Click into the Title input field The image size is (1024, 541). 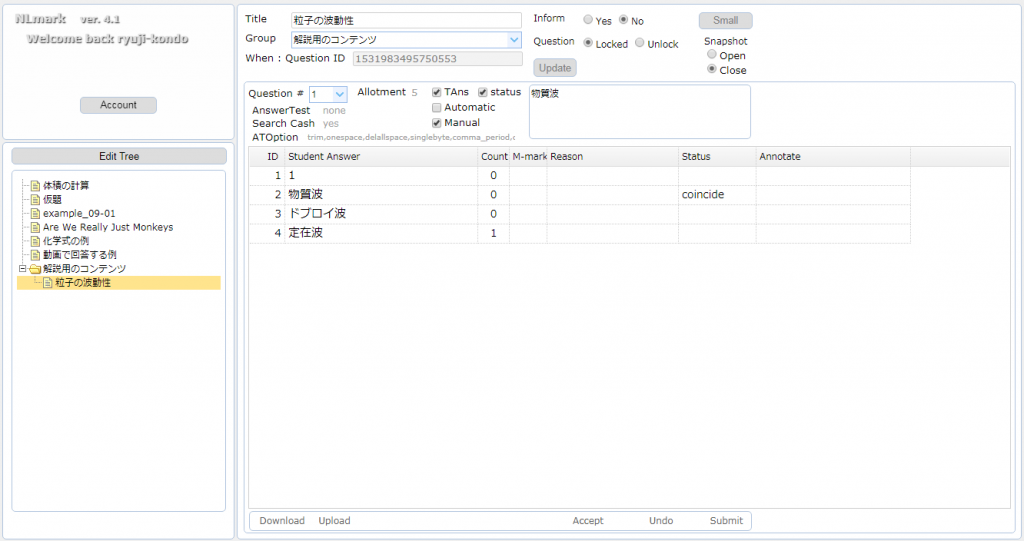pos(406,20)
